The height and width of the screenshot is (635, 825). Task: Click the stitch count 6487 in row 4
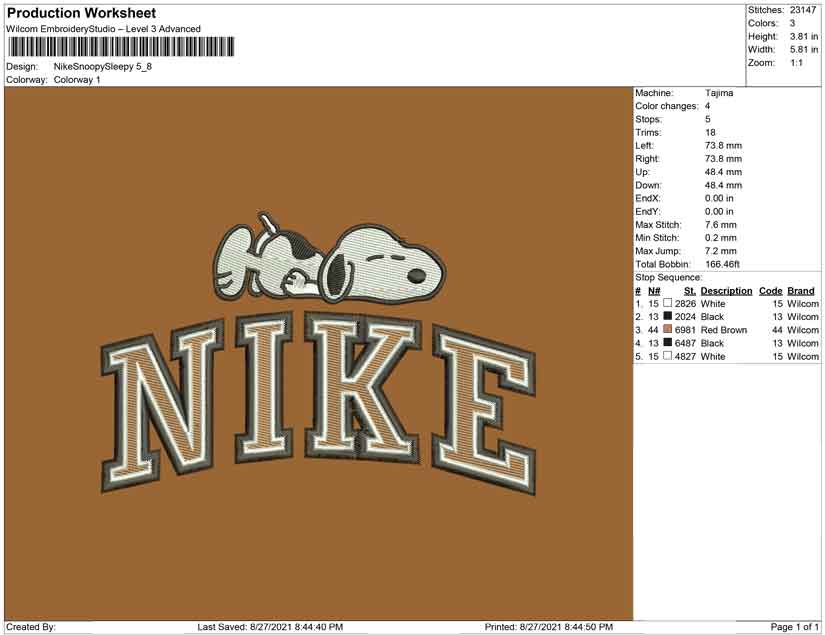(x=686, y=343)
